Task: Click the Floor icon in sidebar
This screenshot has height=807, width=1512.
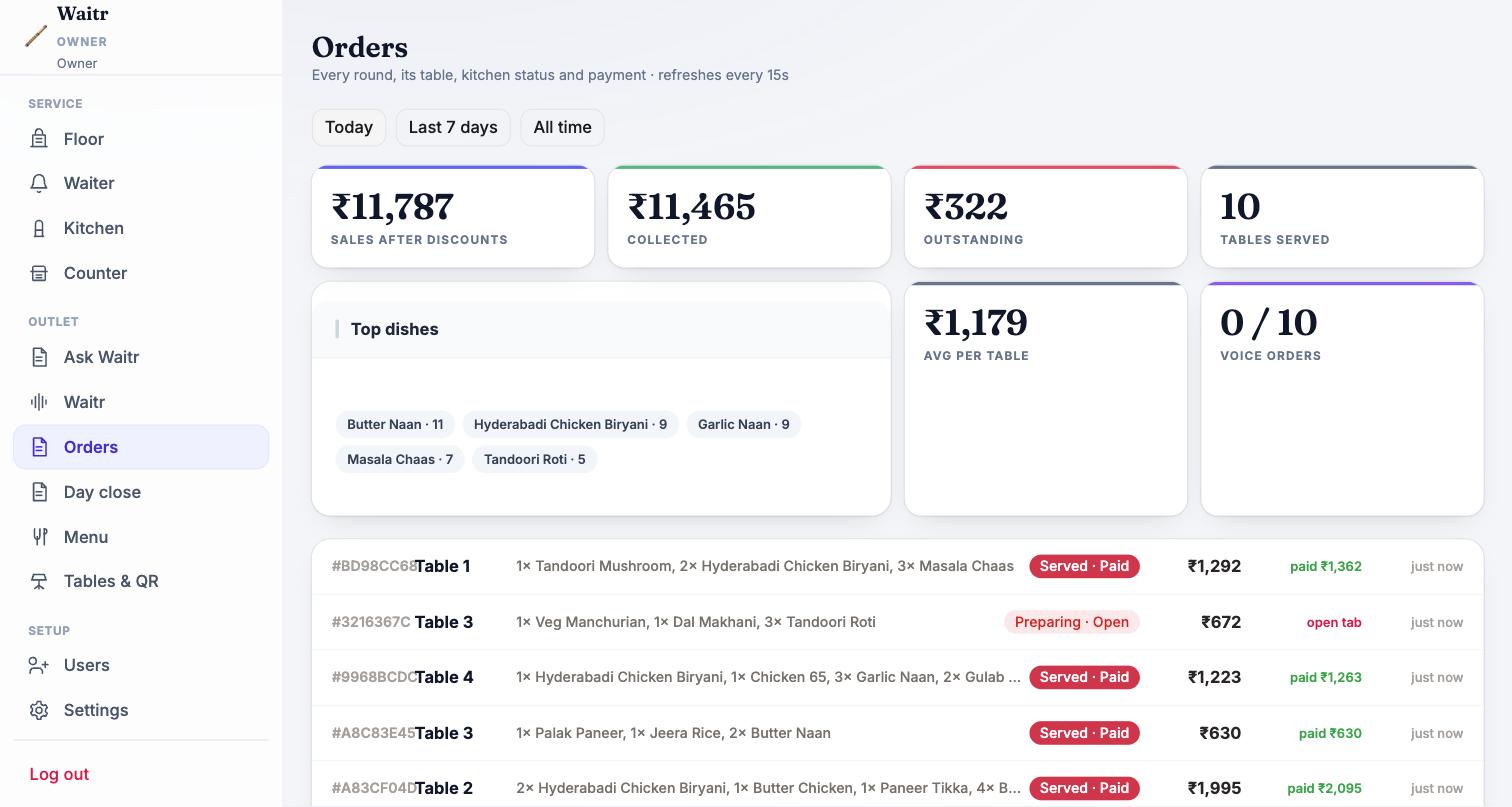Action: click(39, 139)
